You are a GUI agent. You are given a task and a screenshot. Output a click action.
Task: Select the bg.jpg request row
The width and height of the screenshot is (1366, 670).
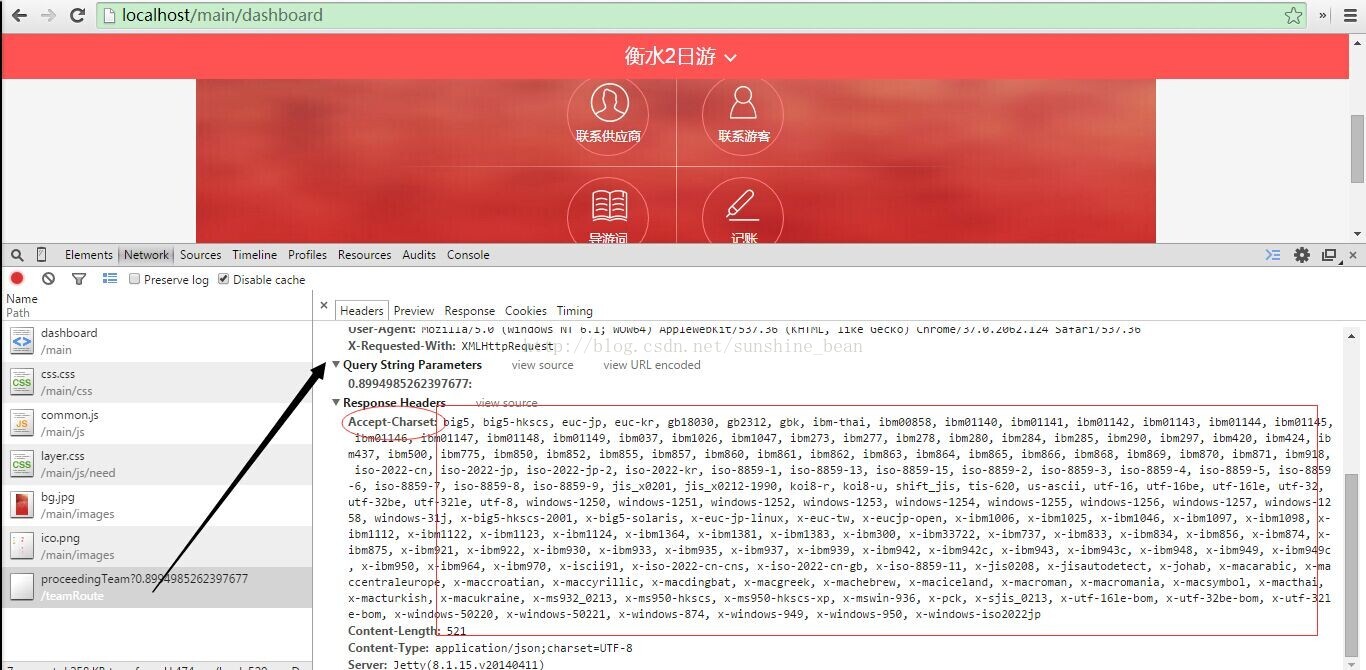click(x=156, y=505)
